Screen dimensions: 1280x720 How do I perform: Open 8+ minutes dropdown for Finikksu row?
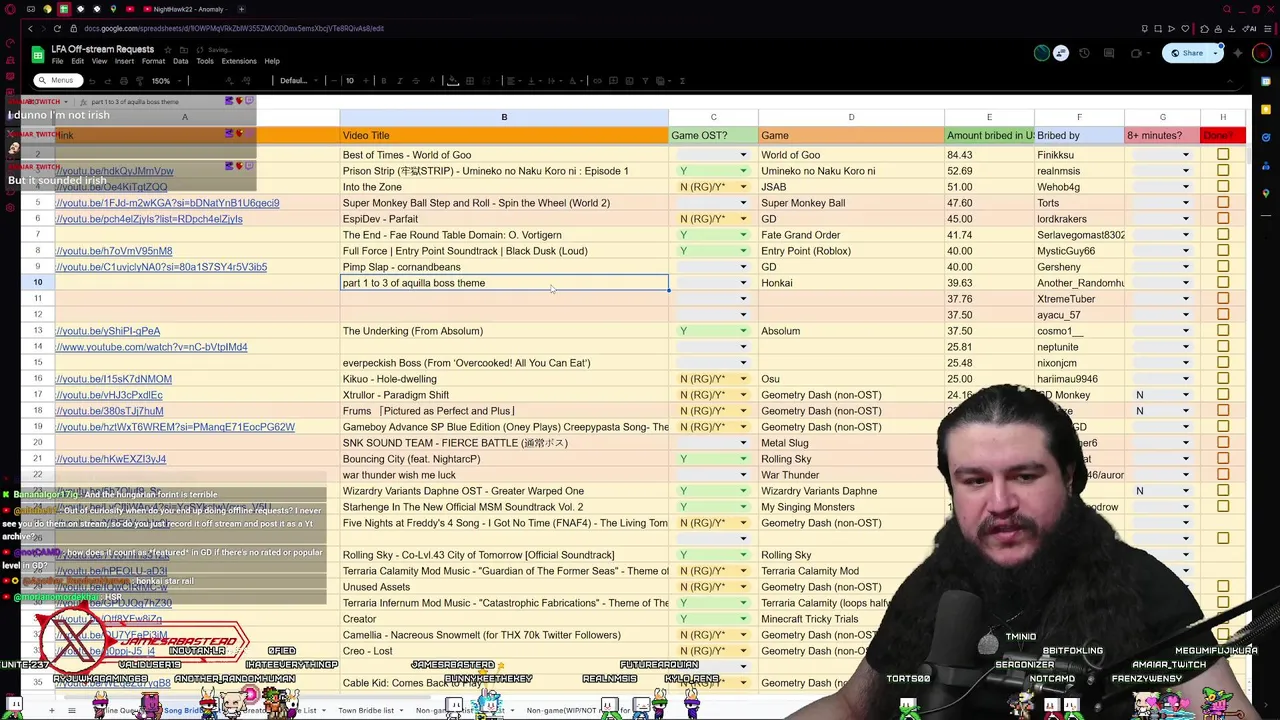pyautogui.click(x=1185, y=155)
